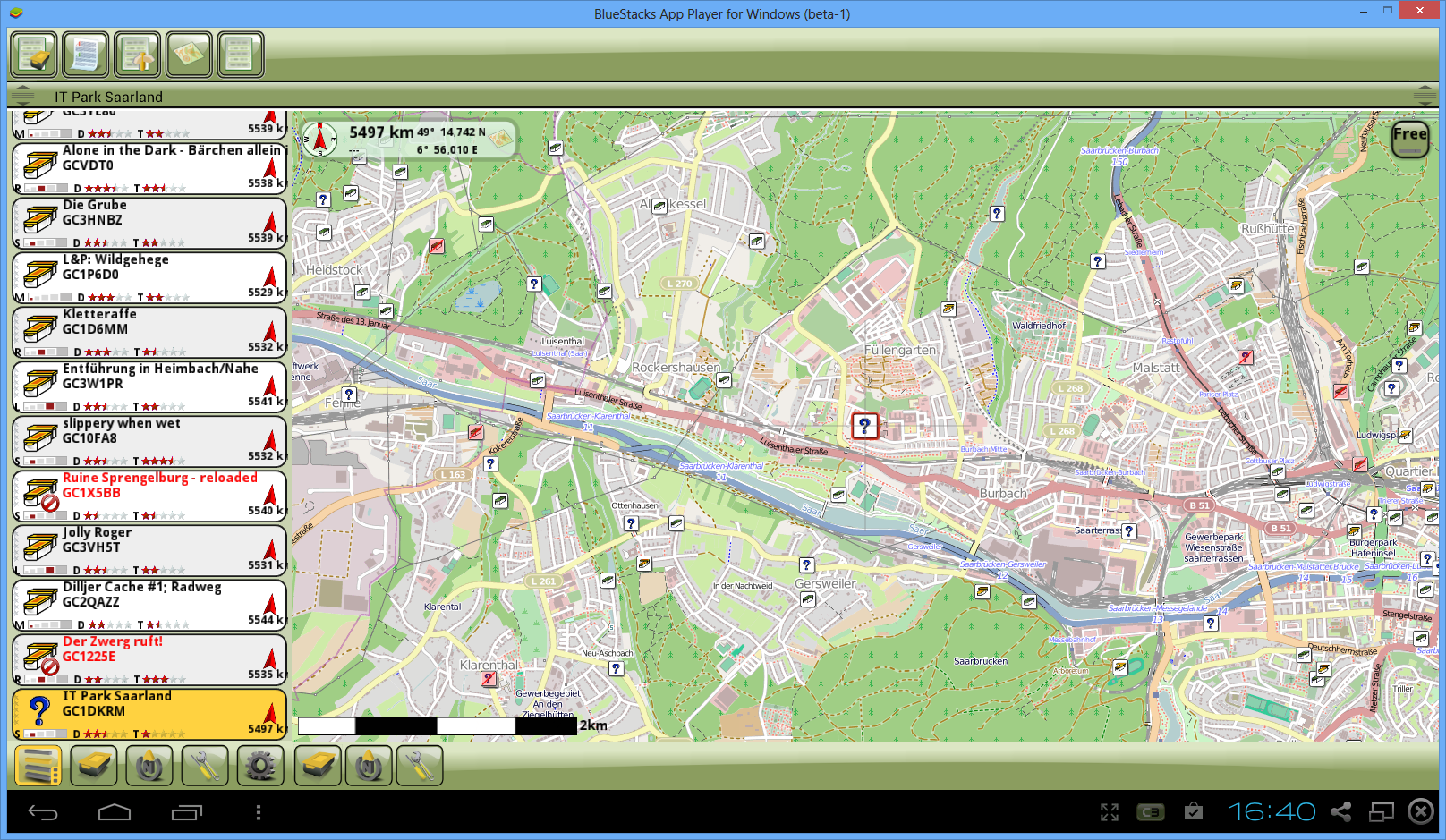Screen dimensions: 1446x840
Task: Expand the slider arrows left of IT Park Saarland title
Action: pos(22,96)
